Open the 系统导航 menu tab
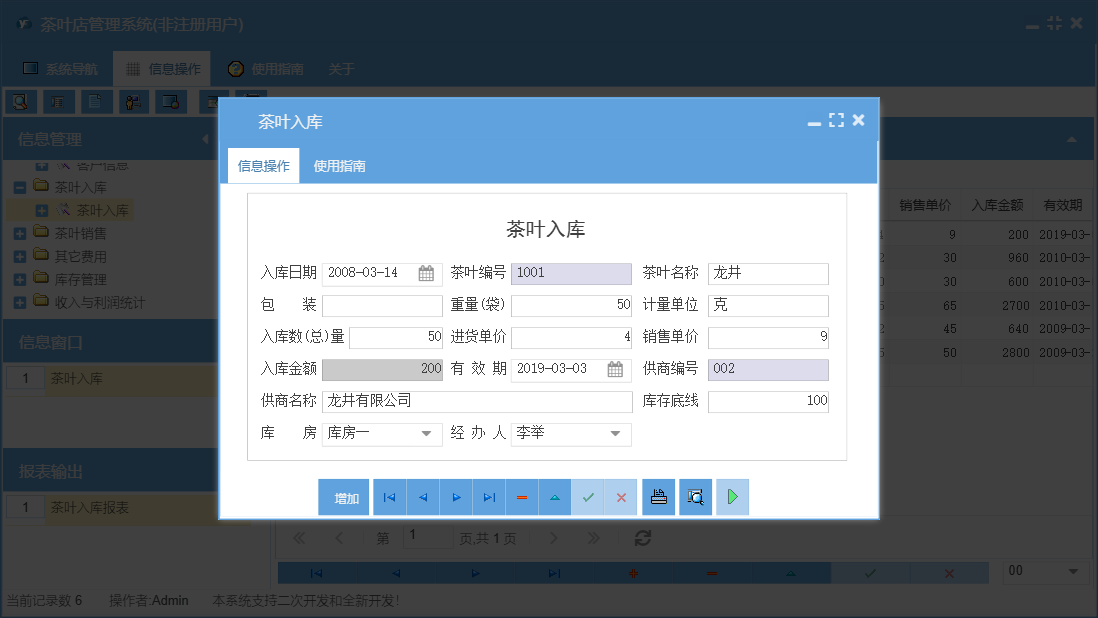Image resolution: width=1098 pixels, height=618 pixels. click(x=57, y=68)
